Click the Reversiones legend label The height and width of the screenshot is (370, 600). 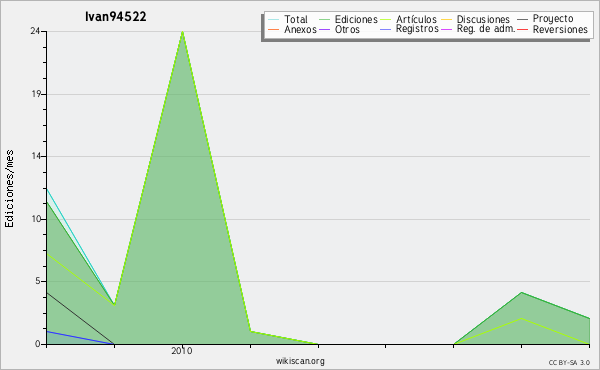click(x=560, y=29)
